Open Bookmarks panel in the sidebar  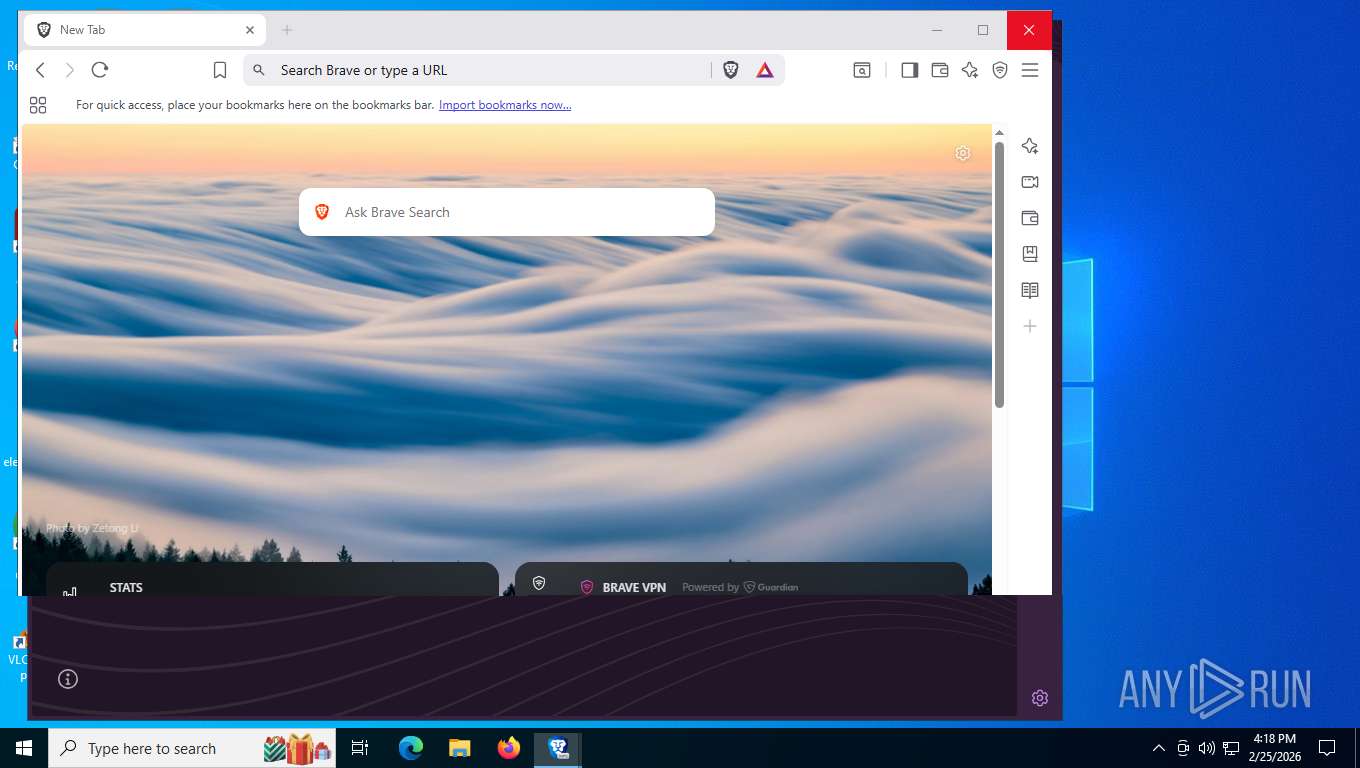[x=1030, y=254]
